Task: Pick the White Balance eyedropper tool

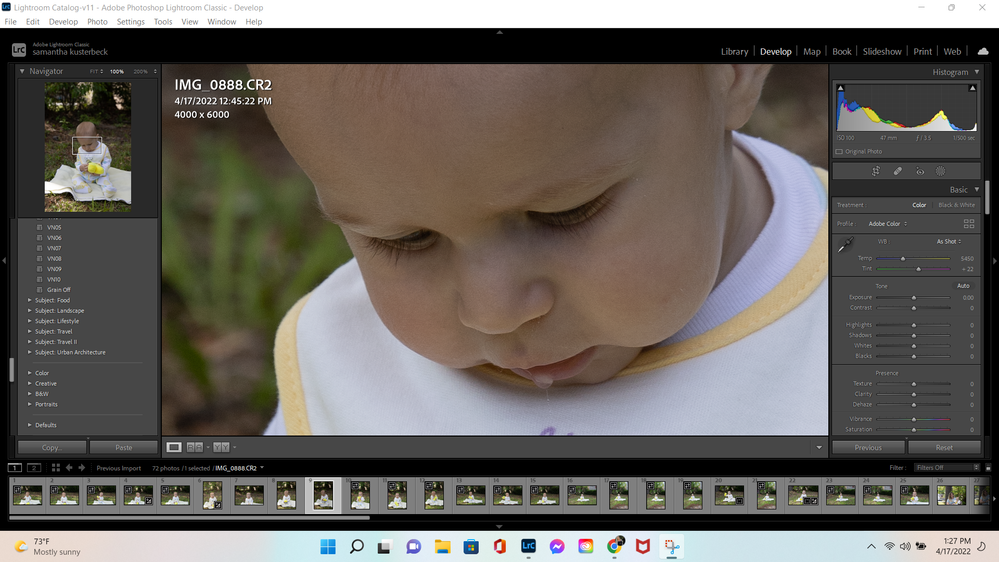Action: click(x=846, y=245)
